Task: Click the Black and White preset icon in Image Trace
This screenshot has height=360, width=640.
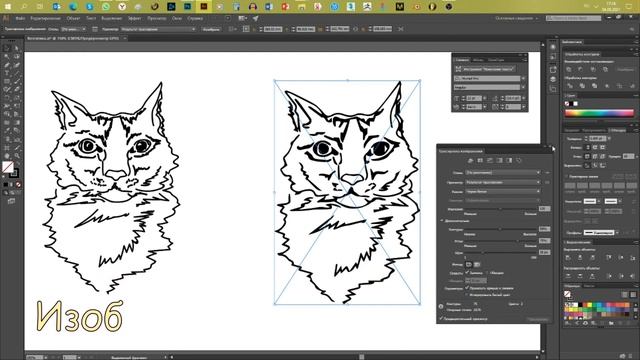Action: tap(509, 160)
